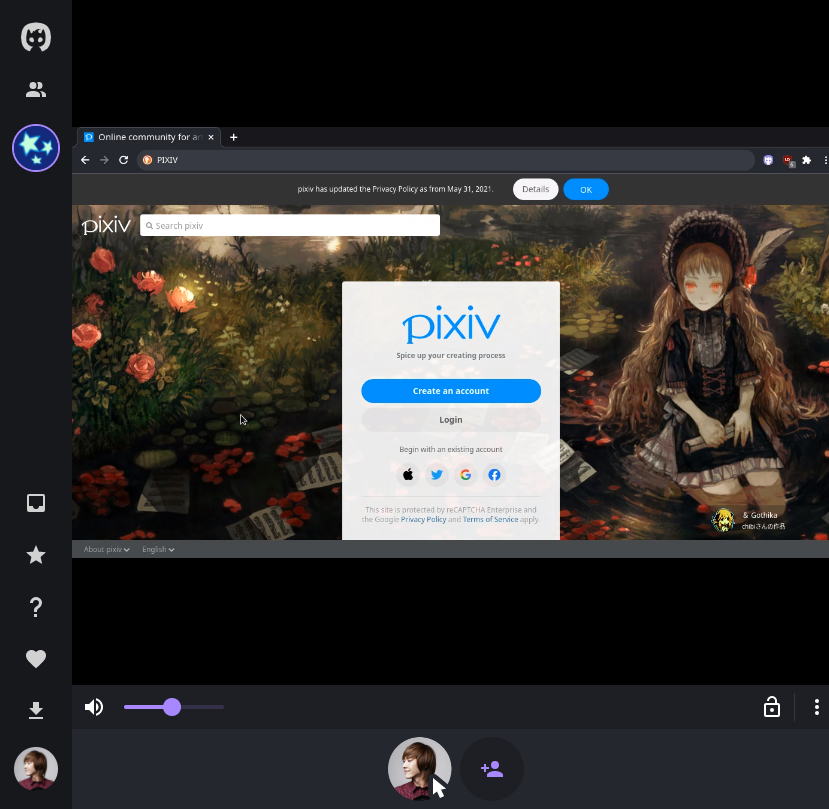
Task: Open the friends list icon
Action: [x=36, y=89]
